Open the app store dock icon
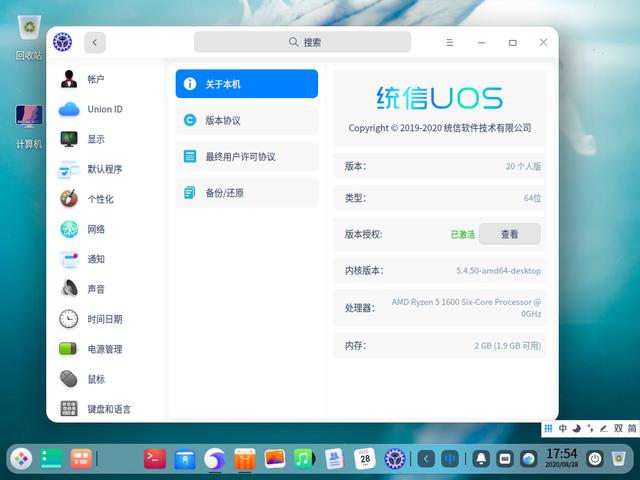 [x=245, y=459]
